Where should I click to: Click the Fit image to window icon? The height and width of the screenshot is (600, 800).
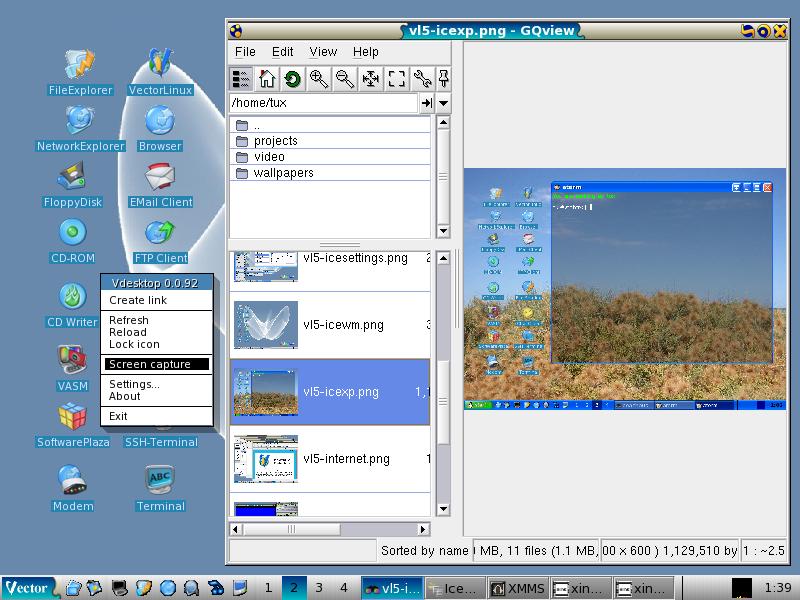pos(371,79)
